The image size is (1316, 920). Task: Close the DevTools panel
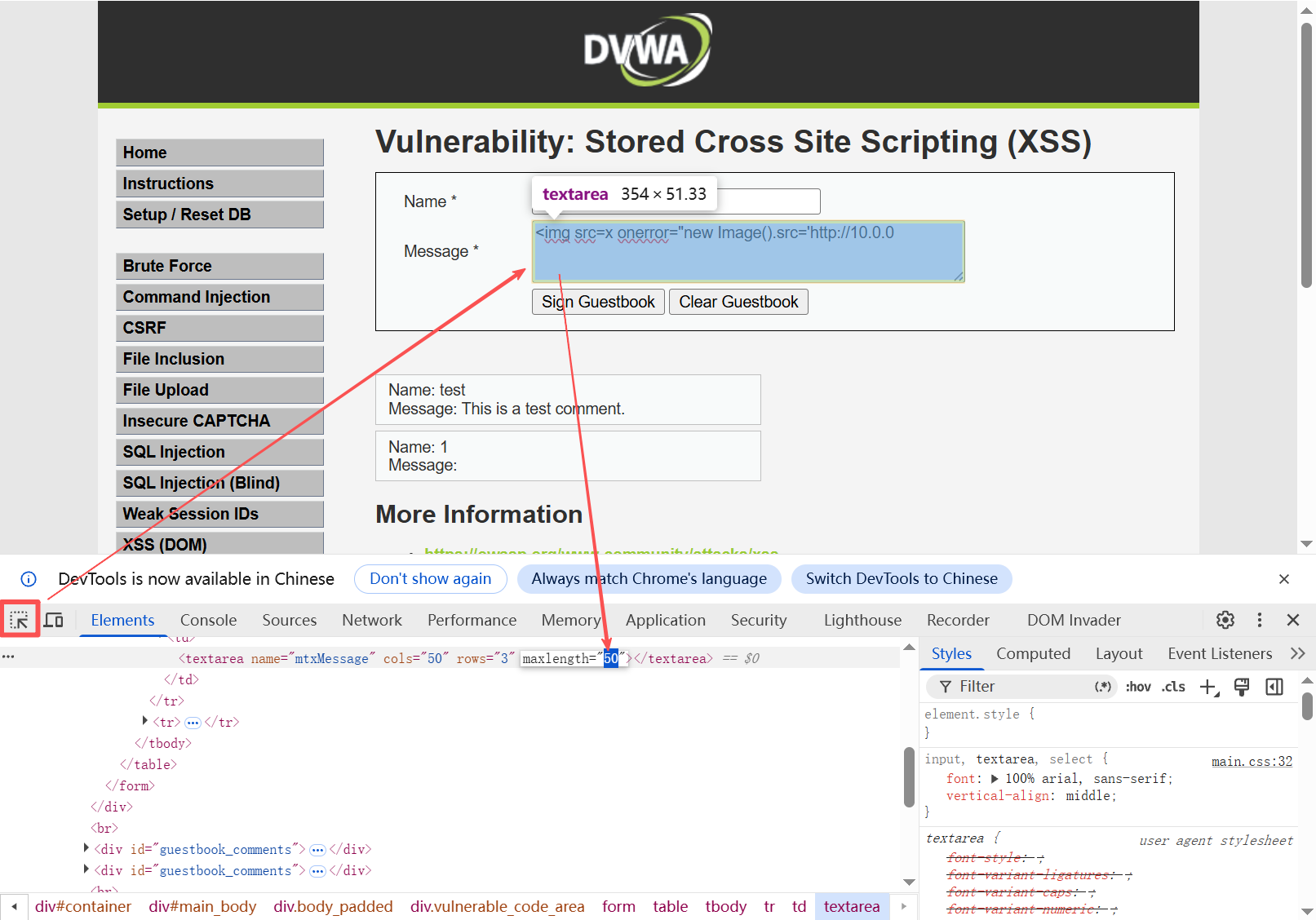click(x=1293, y=620)
